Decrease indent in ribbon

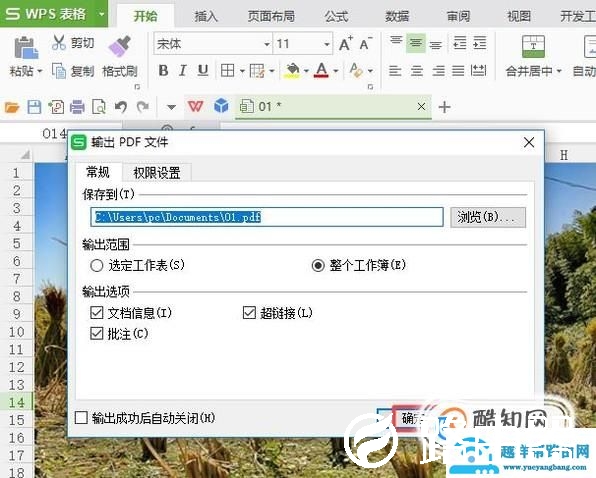click(x=460, y=43)
